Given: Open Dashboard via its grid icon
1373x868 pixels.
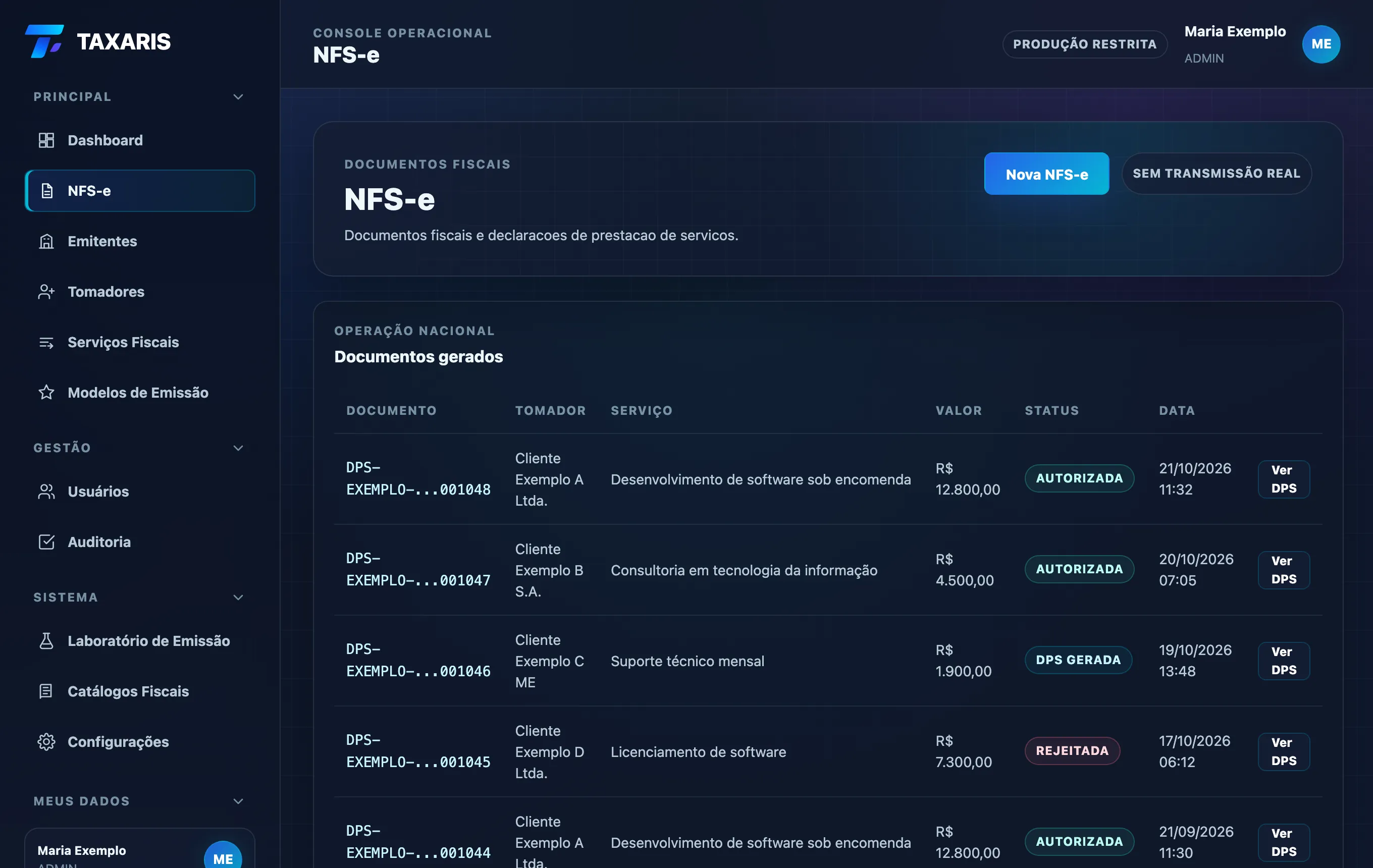Looking at the screenshot, I should coord(46,140).
